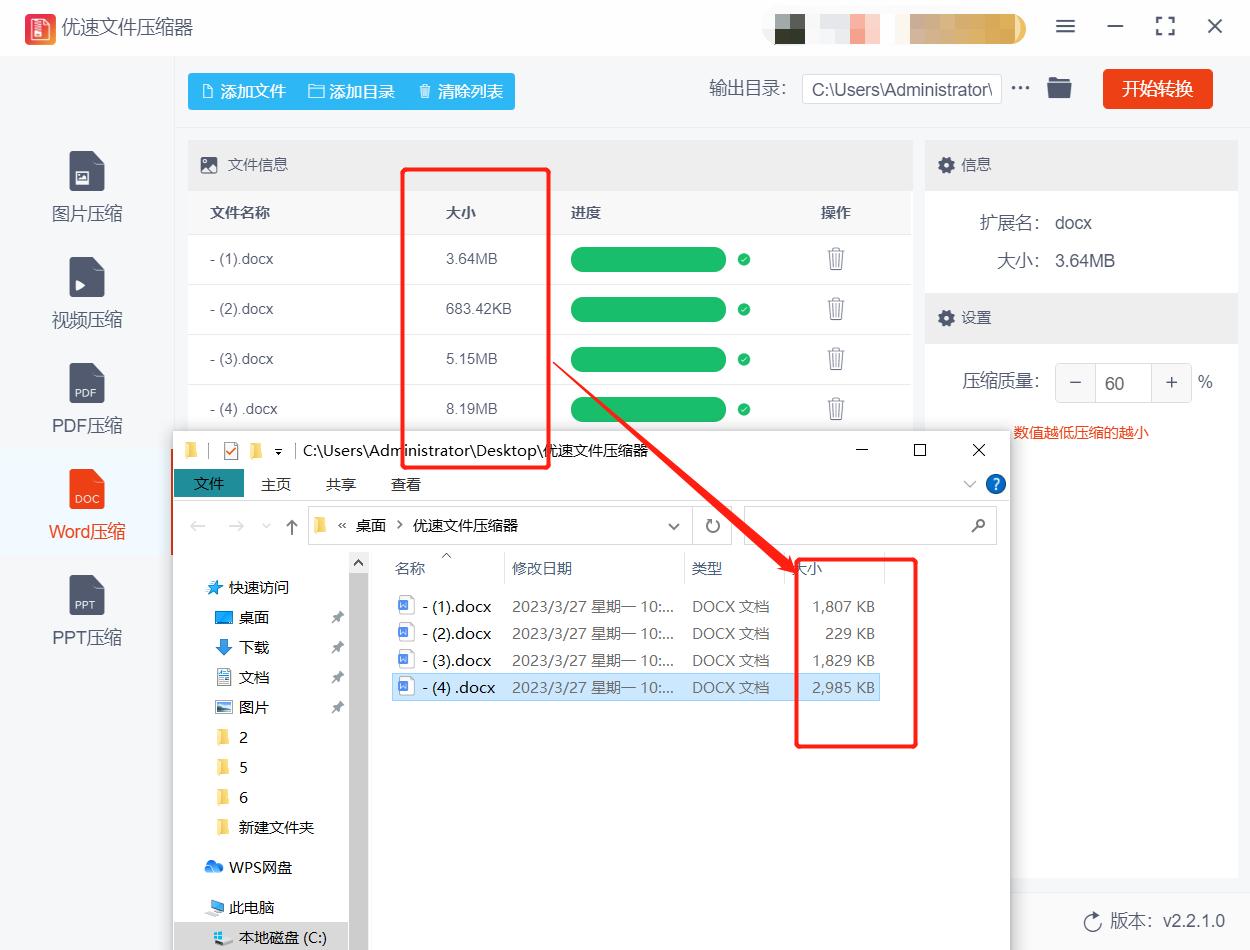This screenshot has width=1250, height=950.
Task: Open the output folder browse icon
Action: (1059, 88)
